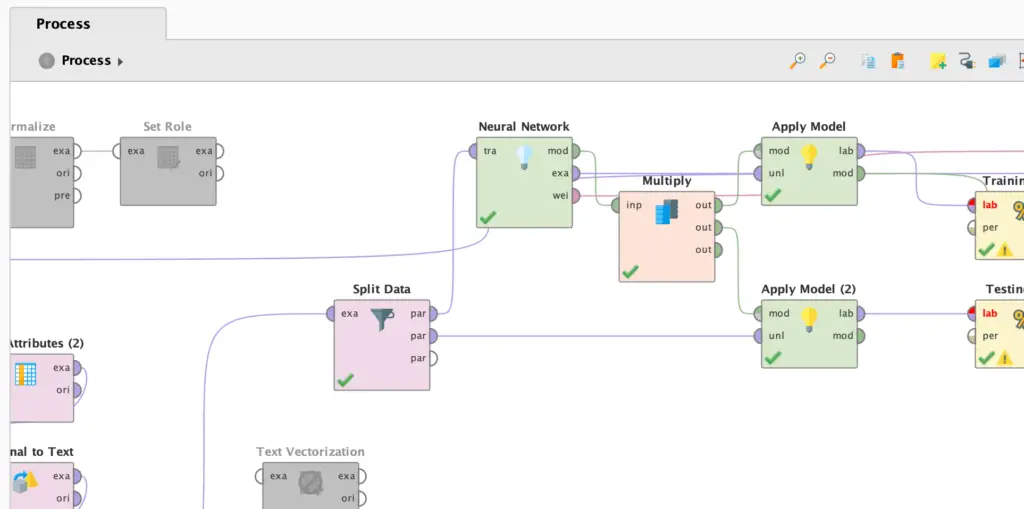Click the green checkmark on Multiply

(630, 272)
